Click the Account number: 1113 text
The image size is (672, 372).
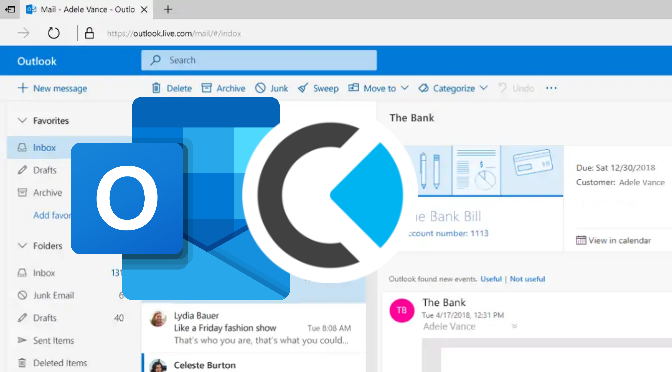coord(447,234)
